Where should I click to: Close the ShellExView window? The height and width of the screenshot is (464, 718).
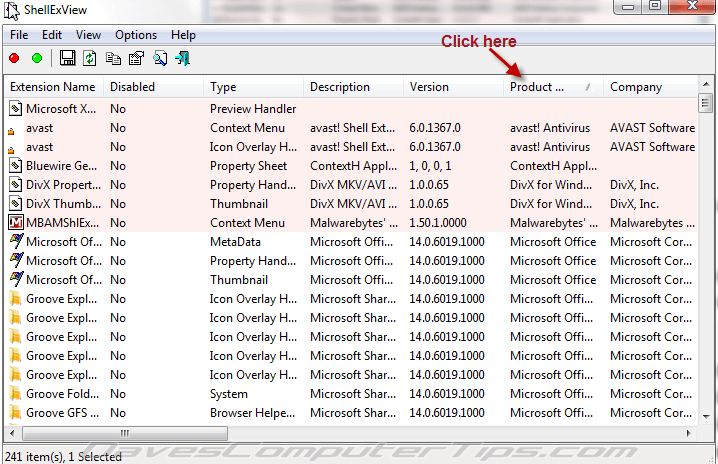(692, 6)
